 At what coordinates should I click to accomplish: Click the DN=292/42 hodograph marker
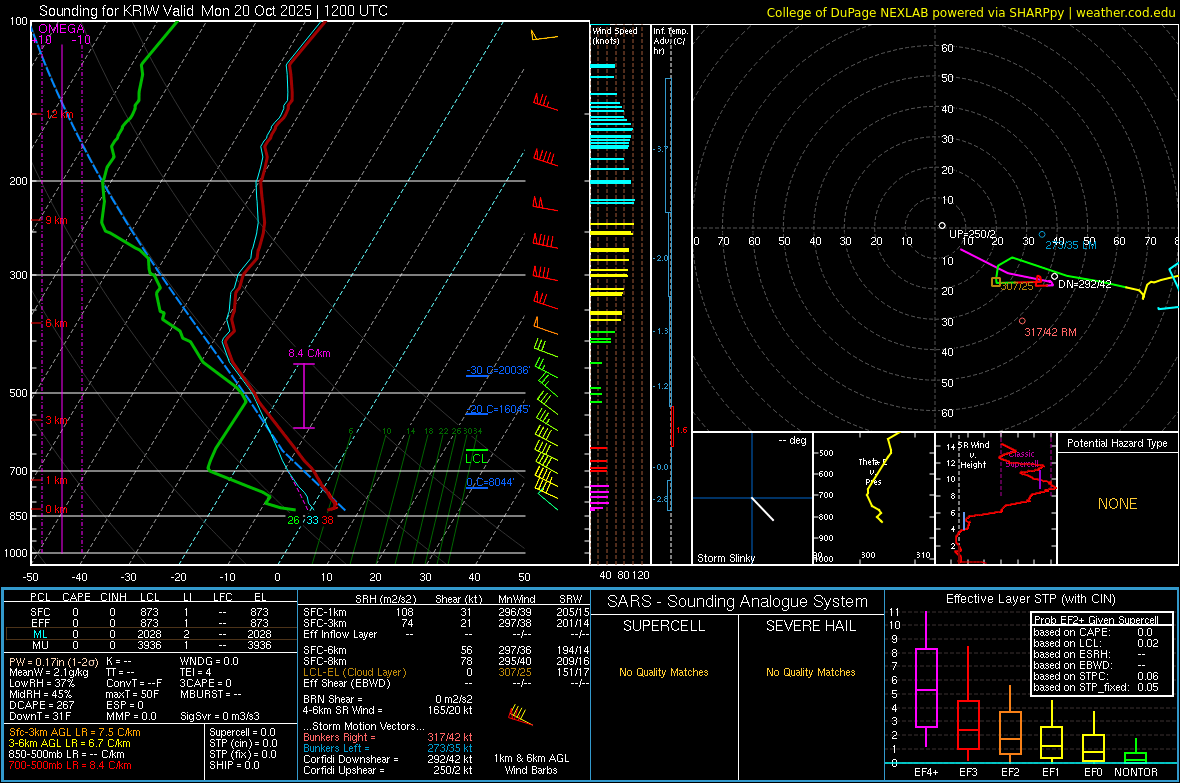(1084, 285)
